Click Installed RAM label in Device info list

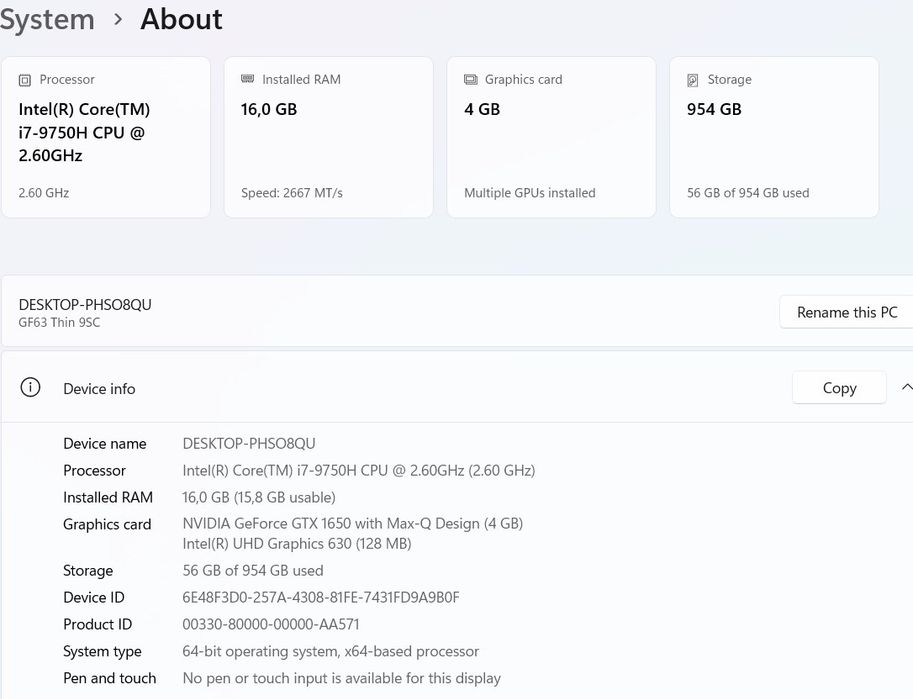pyautogui.click(x=108, y=497)
